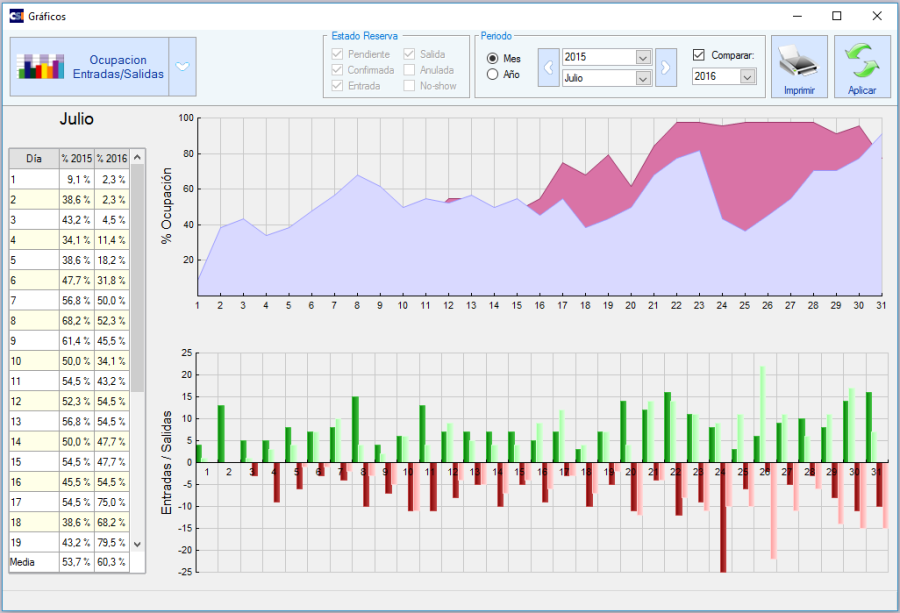Minimize the Gráficos window
The image size is (900, 613).
pos(797,16)
